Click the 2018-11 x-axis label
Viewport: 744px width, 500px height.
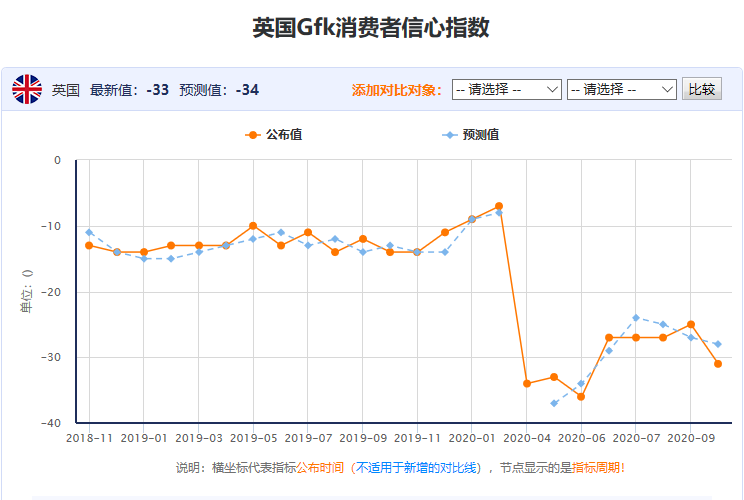click(x=89, y=438)
